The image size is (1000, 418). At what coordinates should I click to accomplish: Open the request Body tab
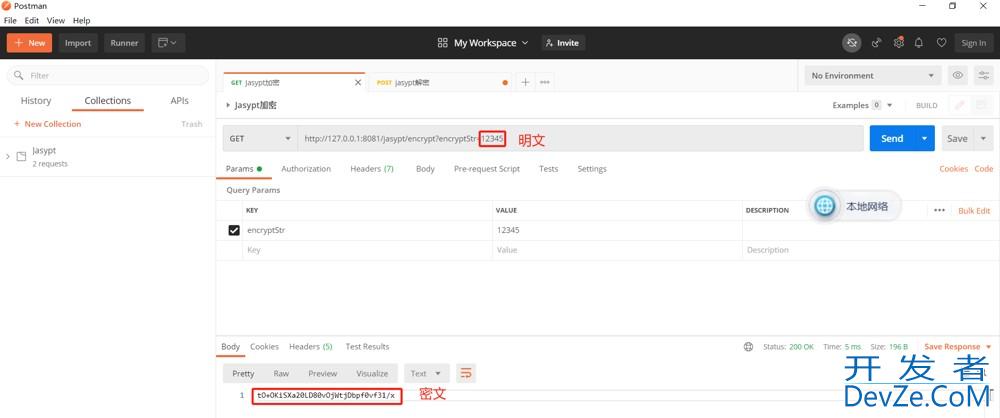425,169
